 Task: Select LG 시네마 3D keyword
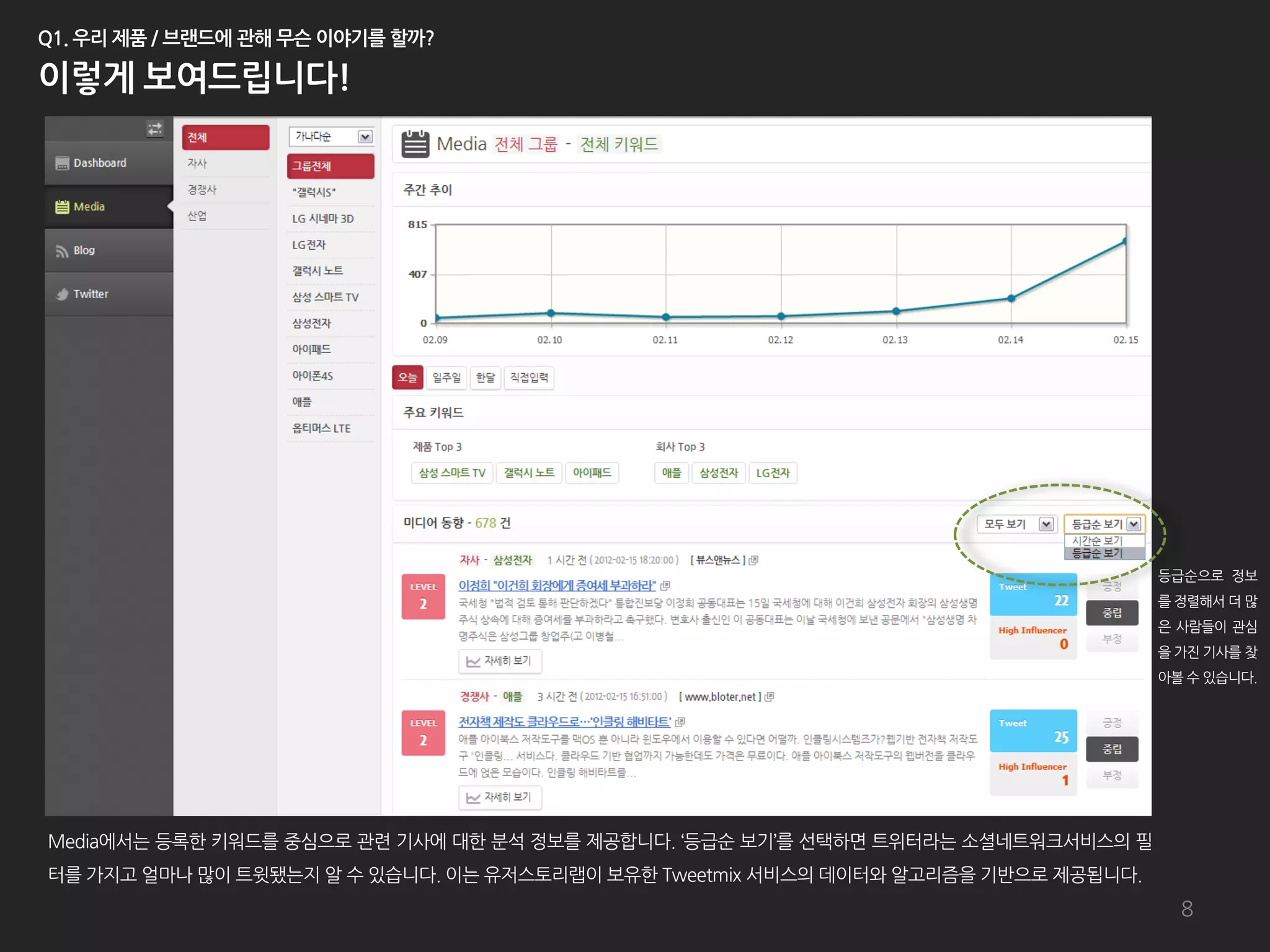[x=331, y=219]
